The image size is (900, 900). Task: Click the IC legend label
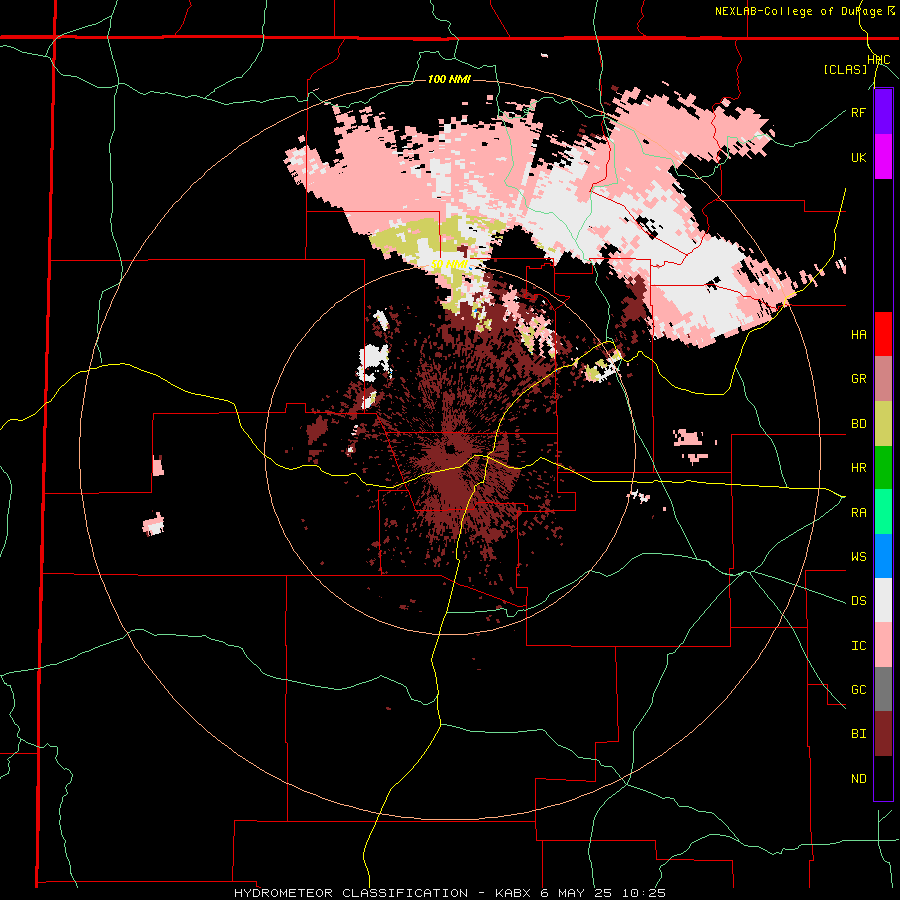(858, 646)
